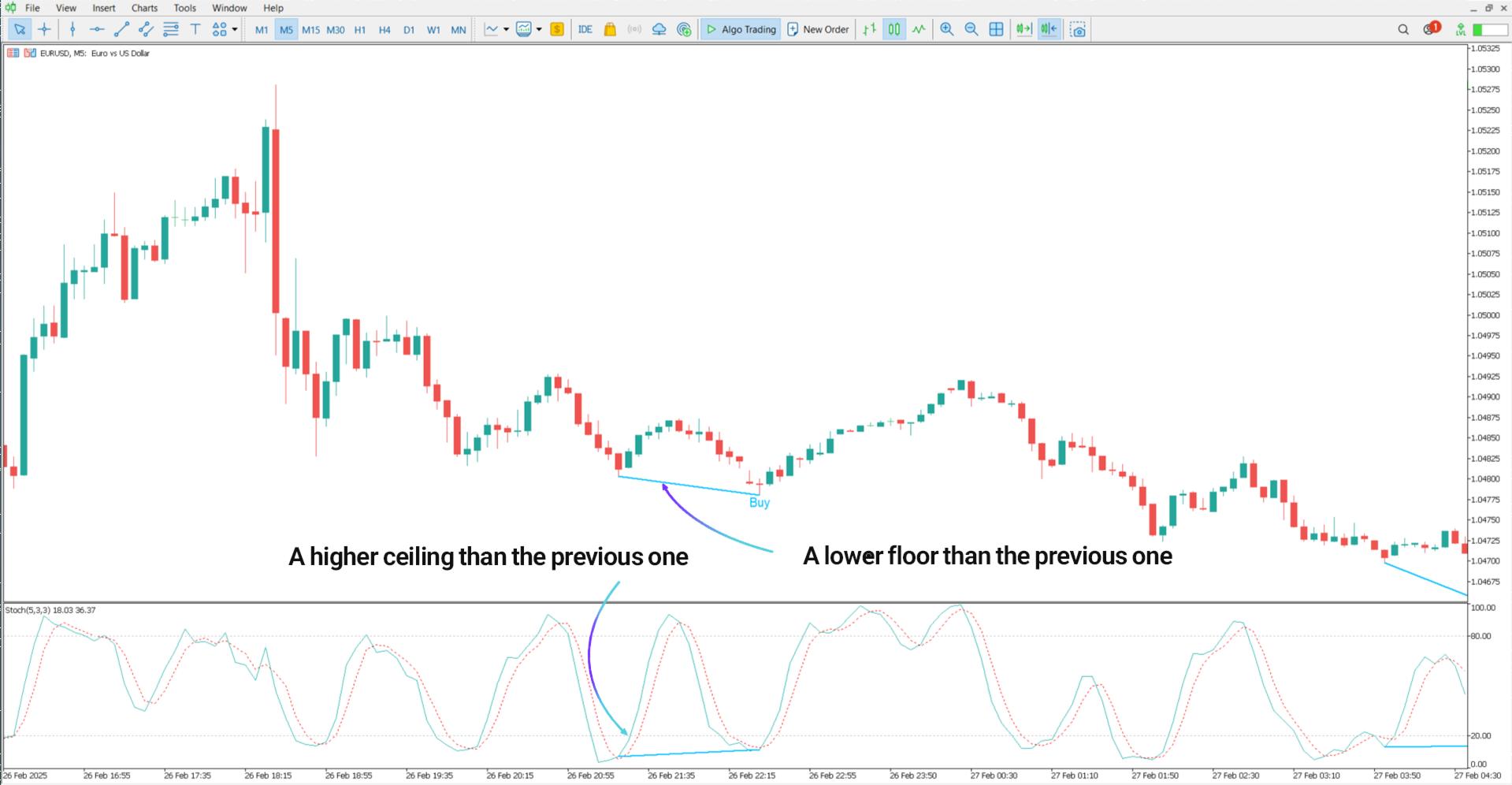Tile chart windows with grid icon
Viewport: 1512px width, 785px height.
point(996,29)
